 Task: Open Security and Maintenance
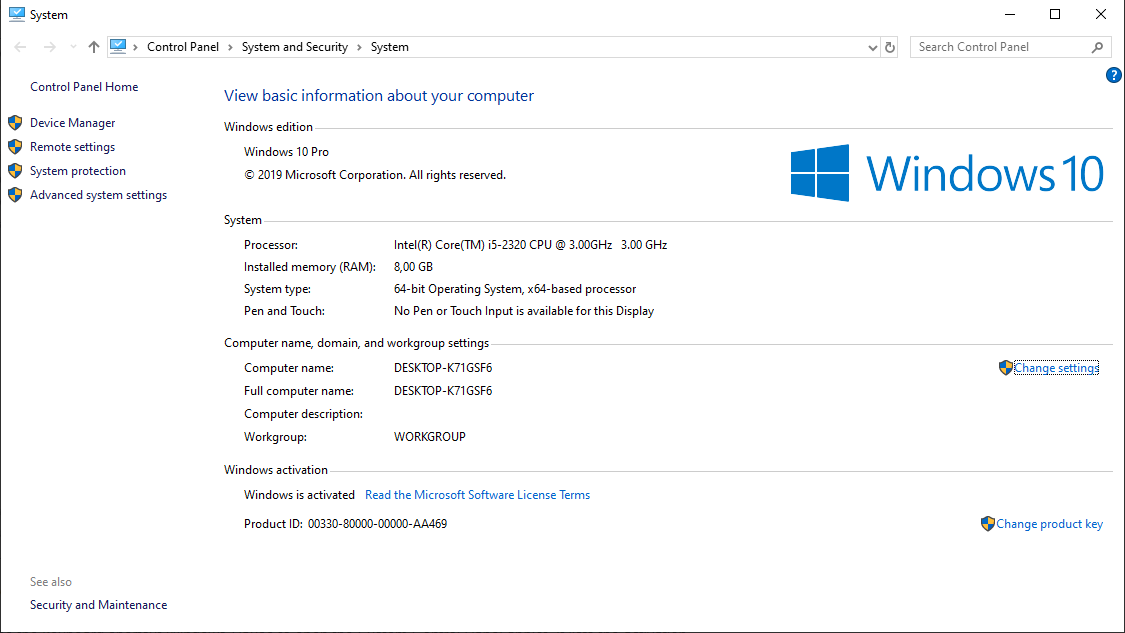coord(98,604)
